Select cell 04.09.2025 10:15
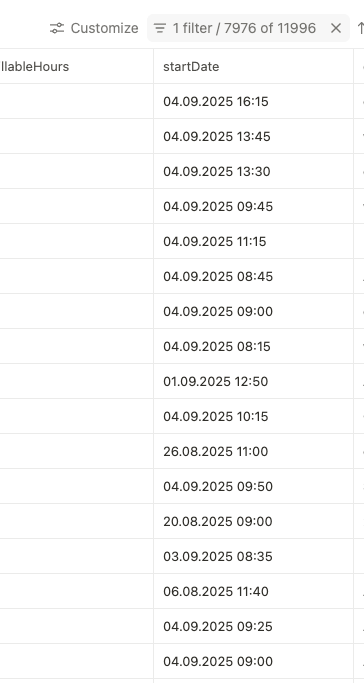Viewport: 364px width, 683px height. point(253,416)
